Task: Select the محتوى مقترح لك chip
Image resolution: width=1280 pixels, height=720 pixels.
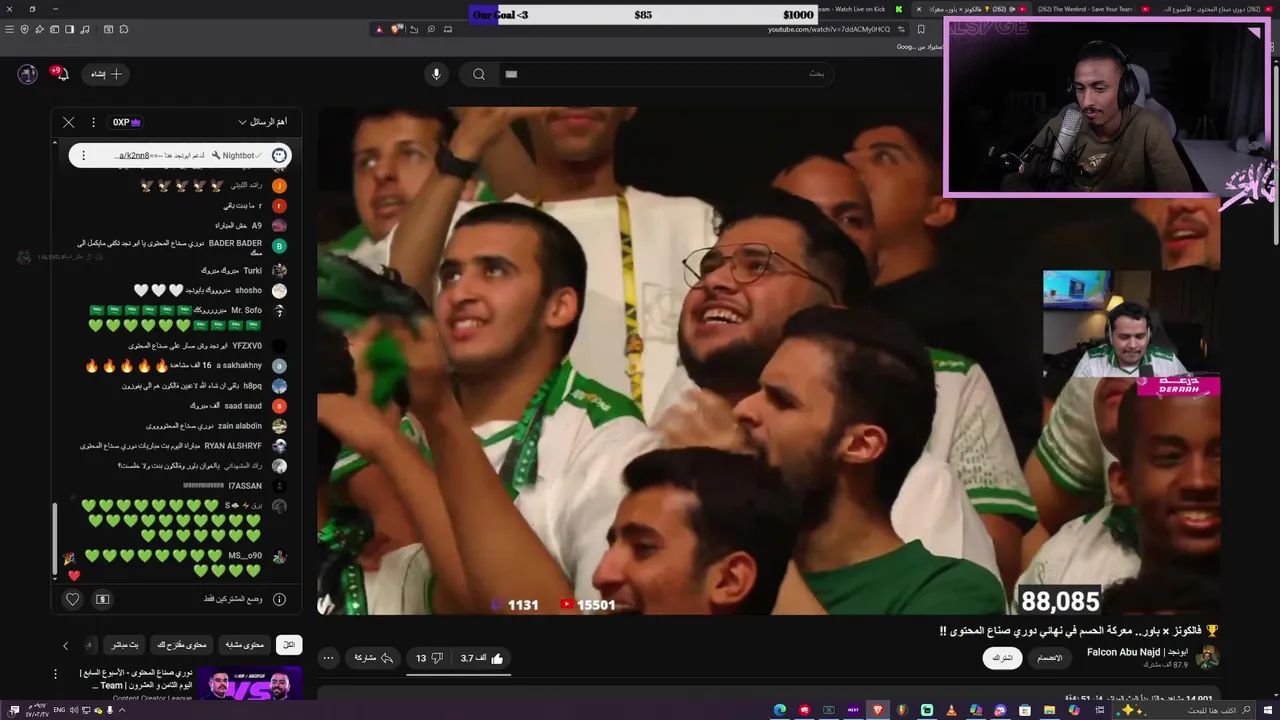Action: tap(181, 645)
